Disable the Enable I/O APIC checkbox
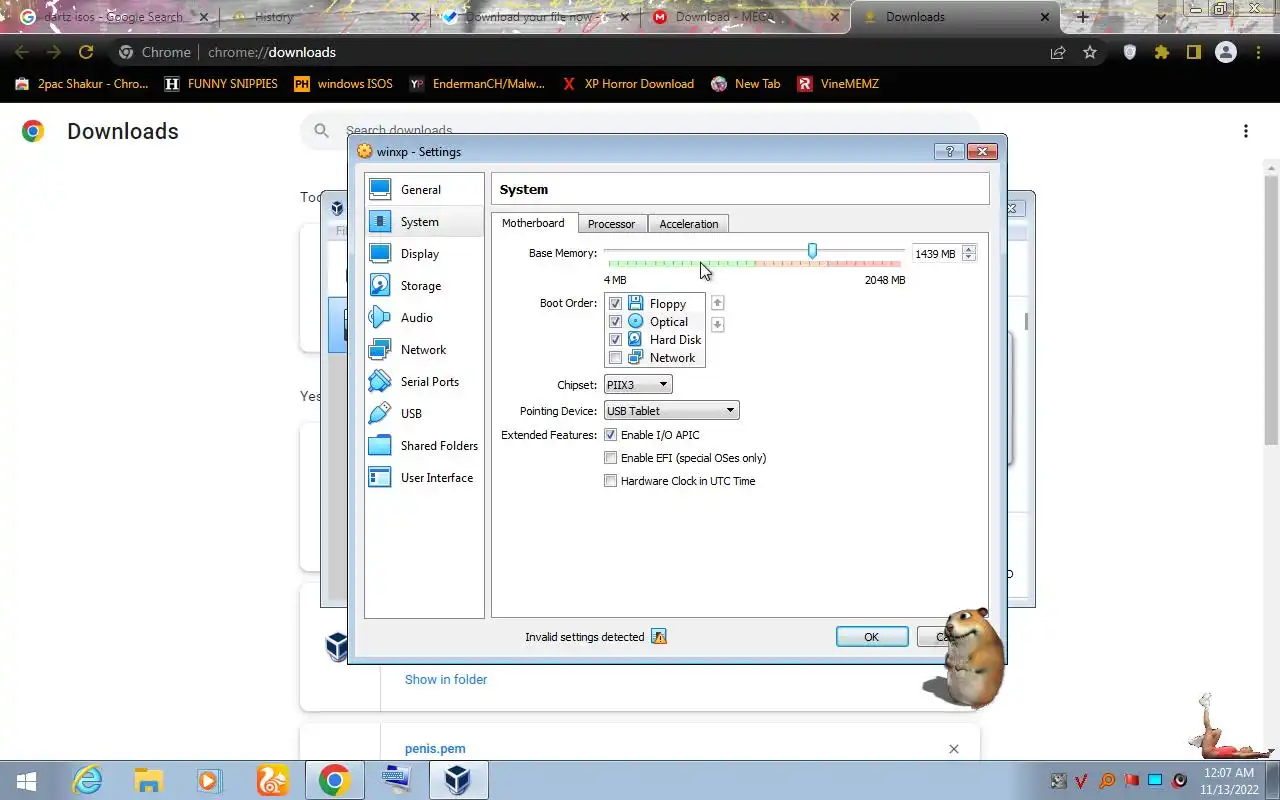Image resolution: width=1280 pixels, height=800 pixels. coord(610,435)
